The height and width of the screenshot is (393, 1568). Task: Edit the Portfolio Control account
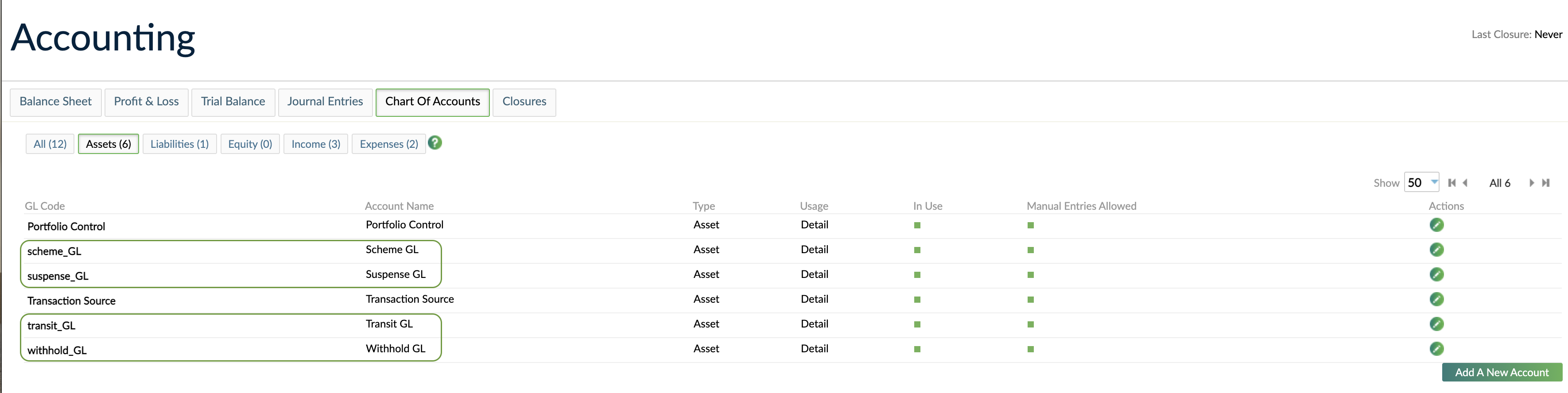[x=1436, y=225]
